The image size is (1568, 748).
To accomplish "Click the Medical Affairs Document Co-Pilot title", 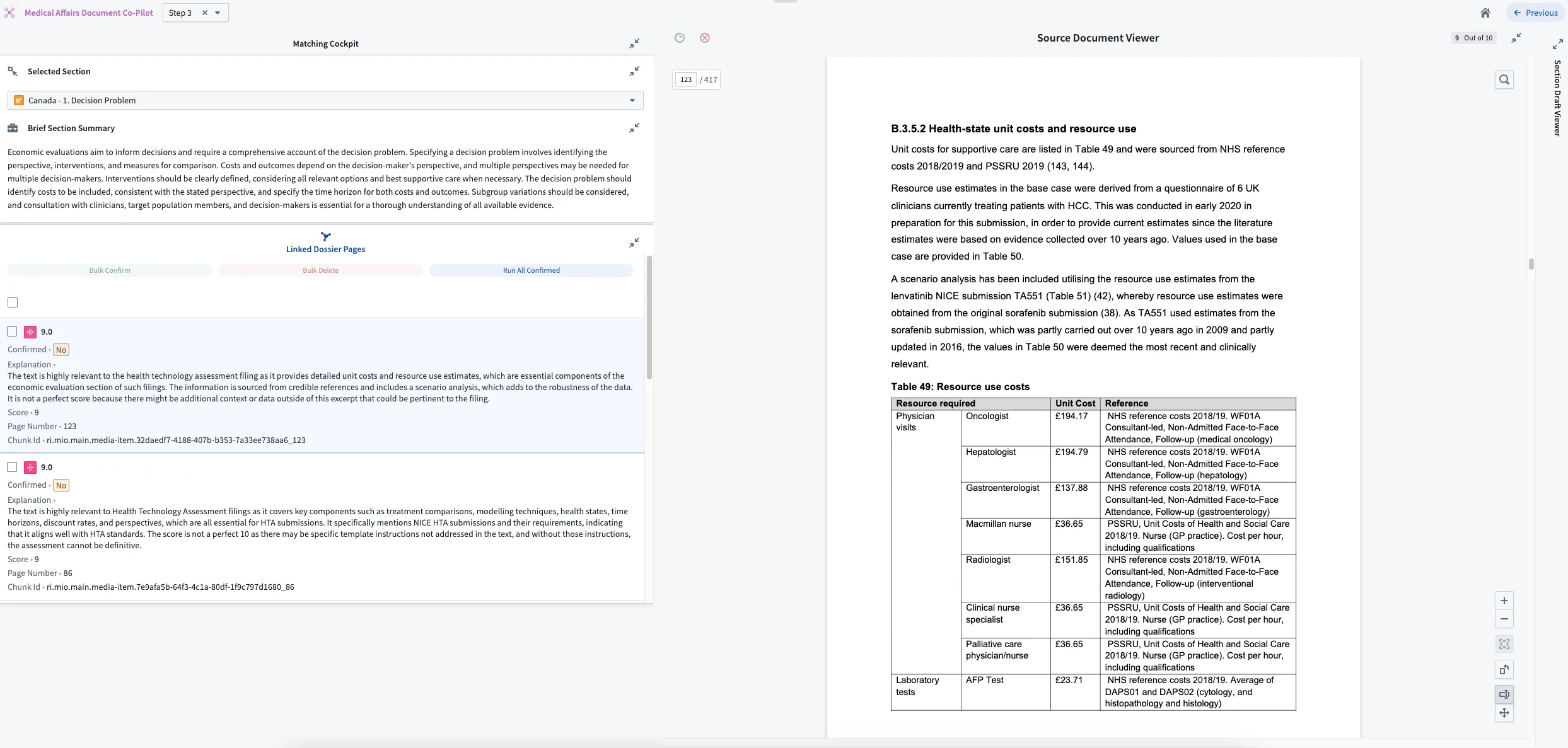I will tap(89, 13).
